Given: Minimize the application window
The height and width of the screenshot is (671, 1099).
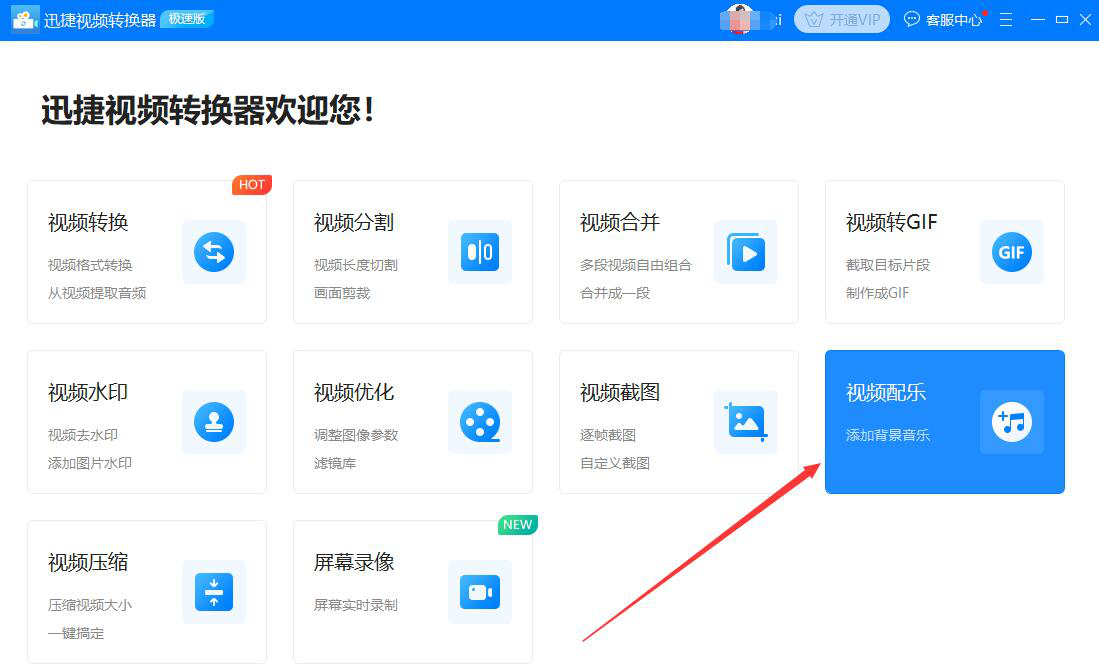Looking at the screenshot, I should pos(1038,20).
